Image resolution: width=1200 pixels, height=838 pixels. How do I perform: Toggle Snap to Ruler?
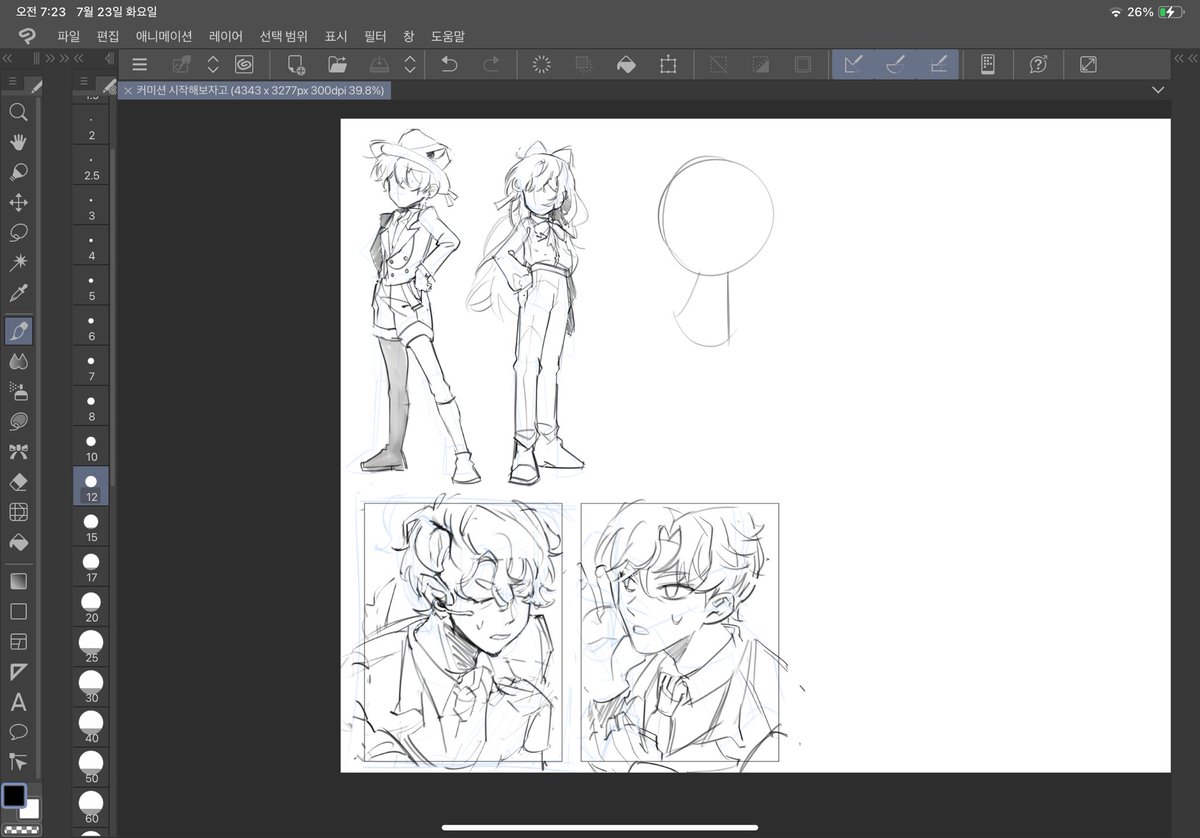[853, 64]
